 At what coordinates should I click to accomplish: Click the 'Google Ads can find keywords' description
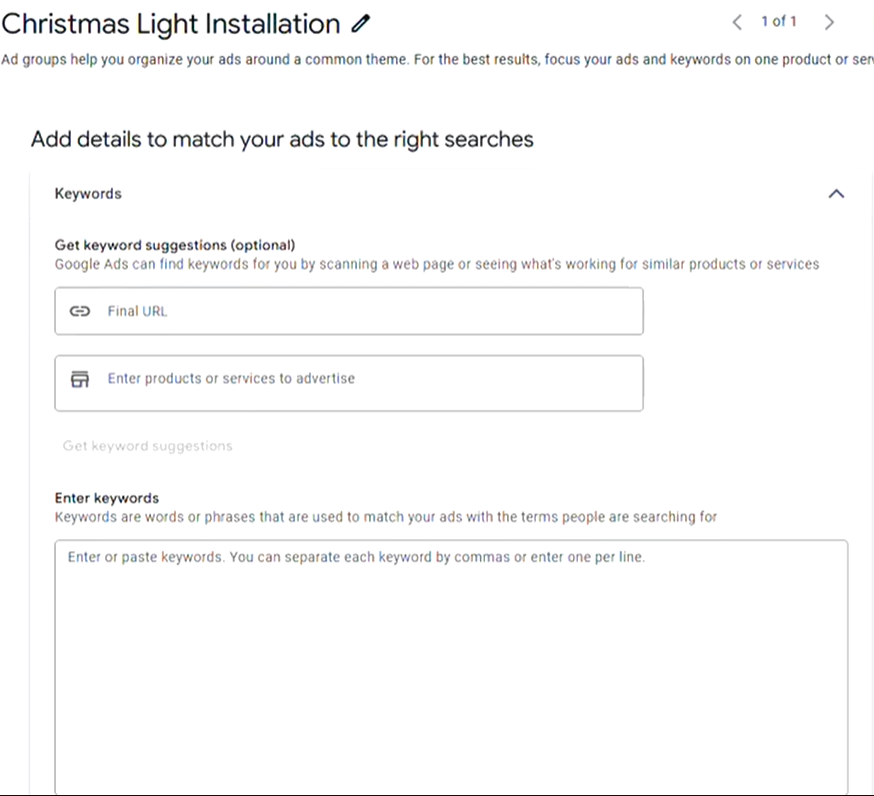pyautogui.click(x=436, y=264)
